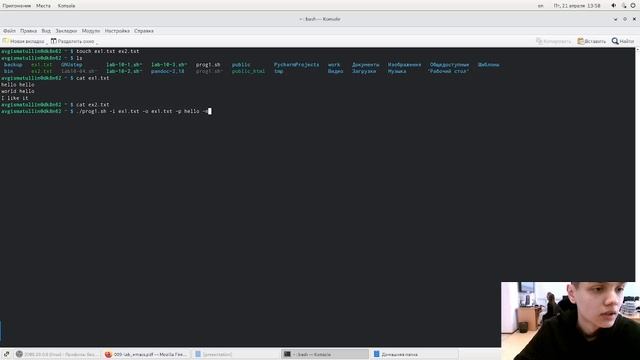Open the Приложения panel menu
This screenshot has height=360, width=640.
[16, 6]
